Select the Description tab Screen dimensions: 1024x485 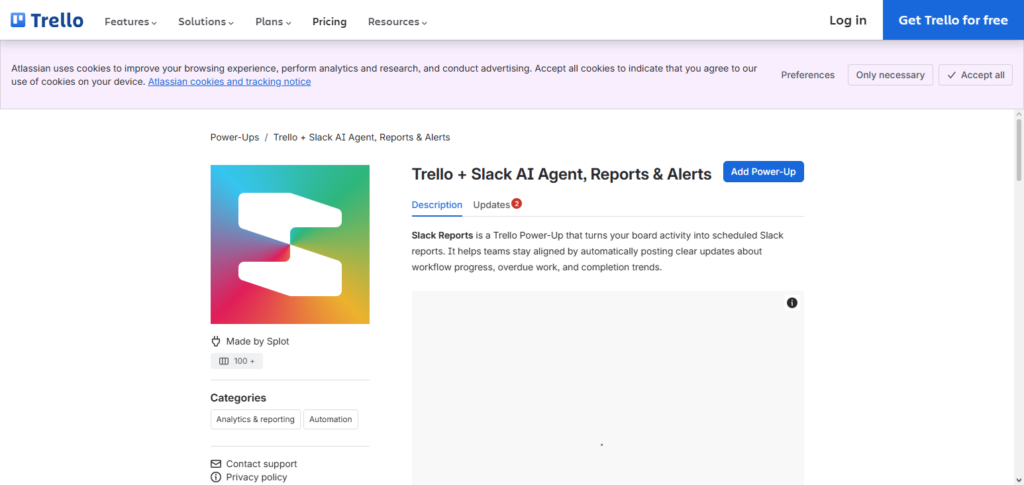[x=437, y=205]
